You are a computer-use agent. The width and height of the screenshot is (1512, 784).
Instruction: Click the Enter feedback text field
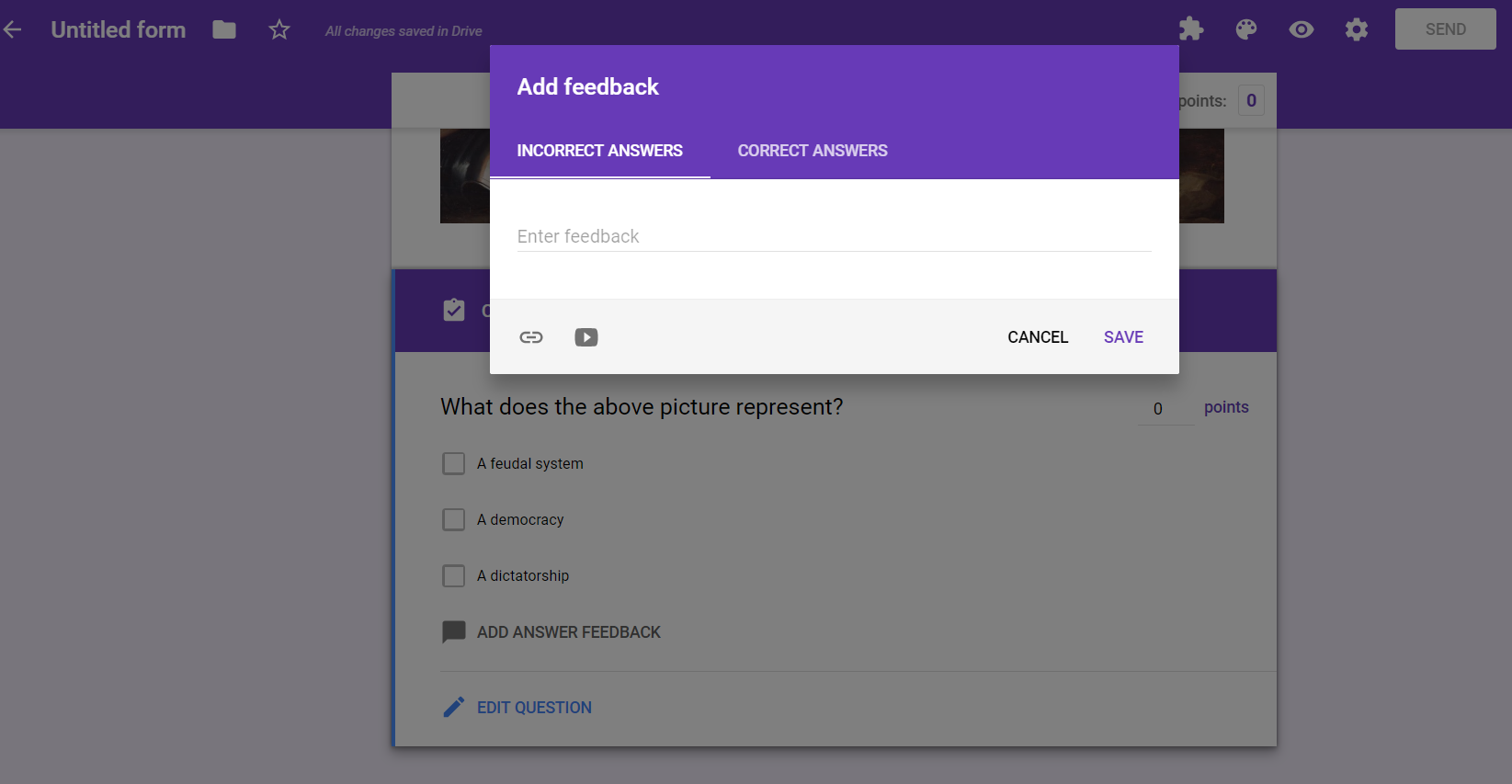point(833,236)
